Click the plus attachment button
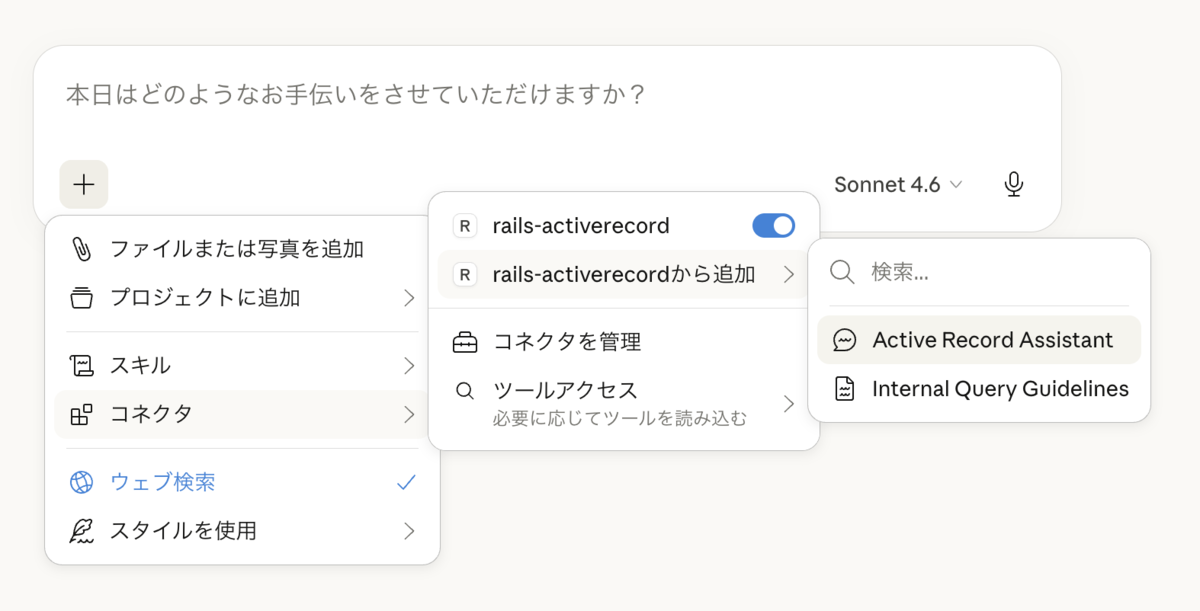 [x=84, y=184]
